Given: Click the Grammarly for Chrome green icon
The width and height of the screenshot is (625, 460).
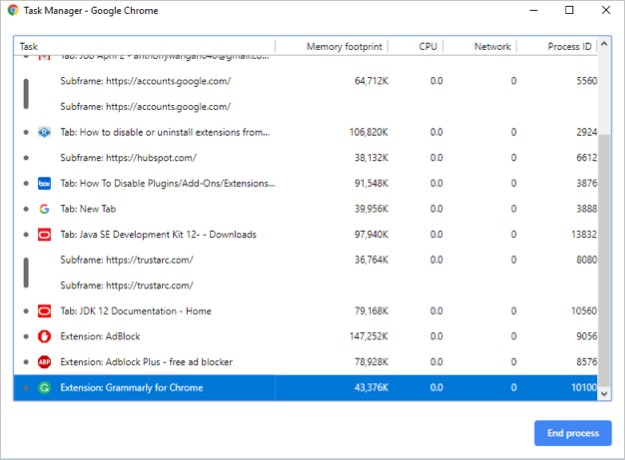Looking at the screenshot, I should [x=44, y=387].
